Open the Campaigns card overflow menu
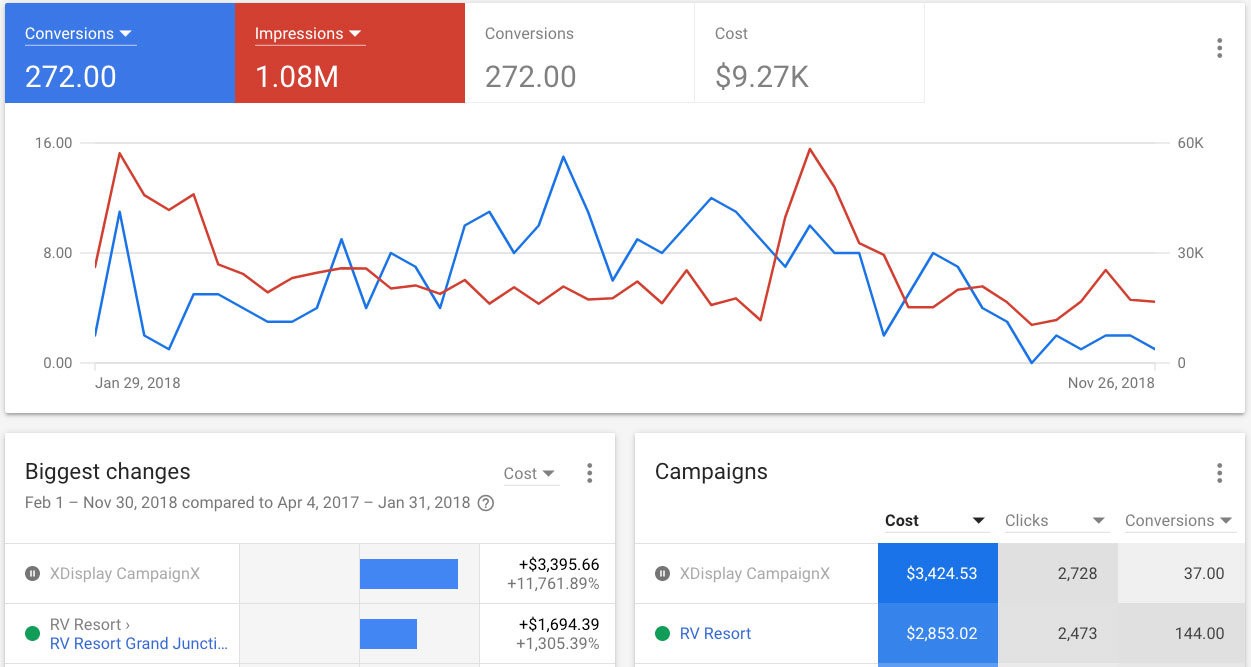This screenshot has height=667, width=1251. point(1219,471)
